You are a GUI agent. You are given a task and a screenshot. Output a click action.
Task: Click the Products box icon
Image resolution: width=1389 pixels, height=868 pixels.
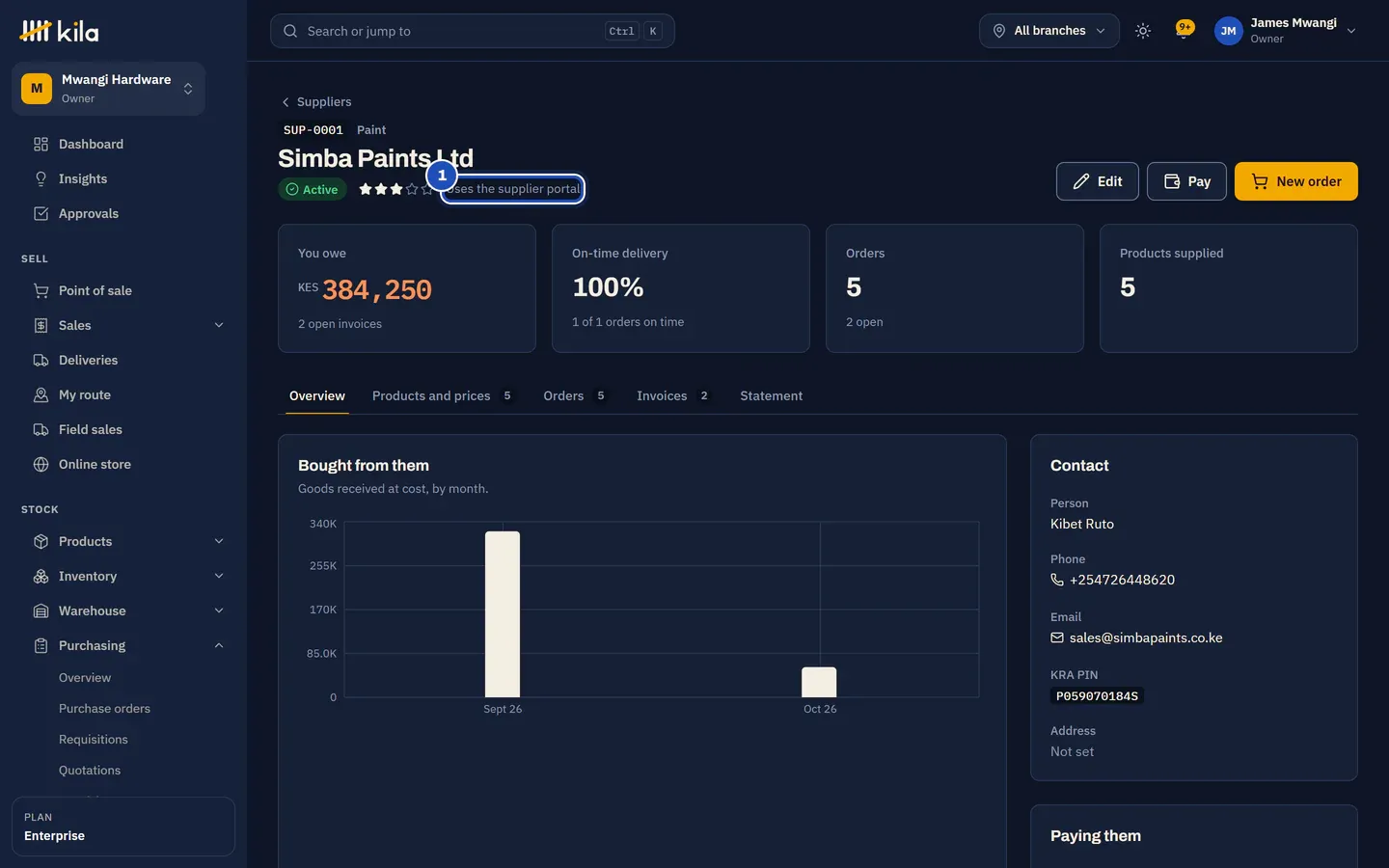[x=41, y=541]
